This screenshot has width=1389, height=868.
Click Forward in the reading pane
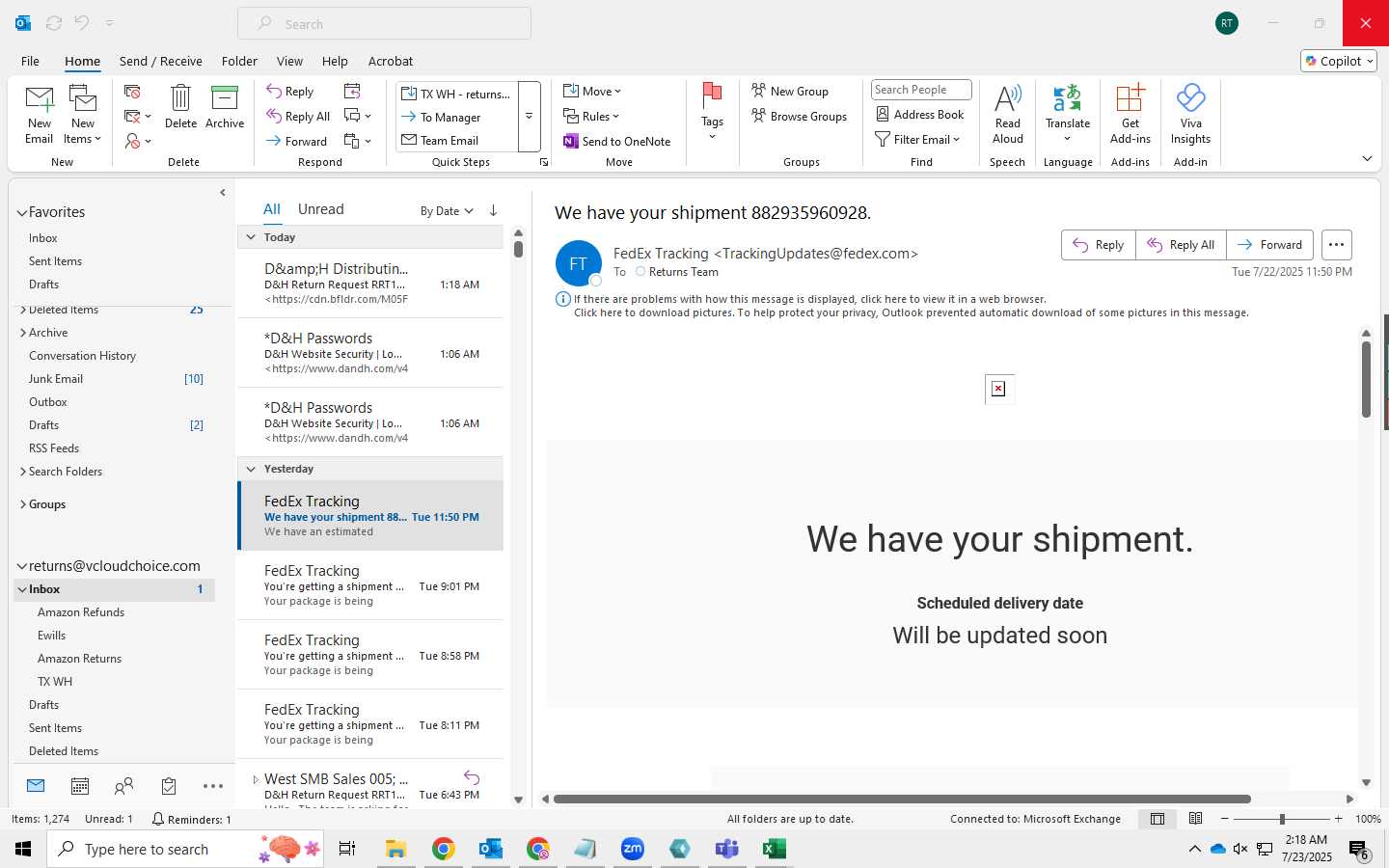pos(1270,245)
